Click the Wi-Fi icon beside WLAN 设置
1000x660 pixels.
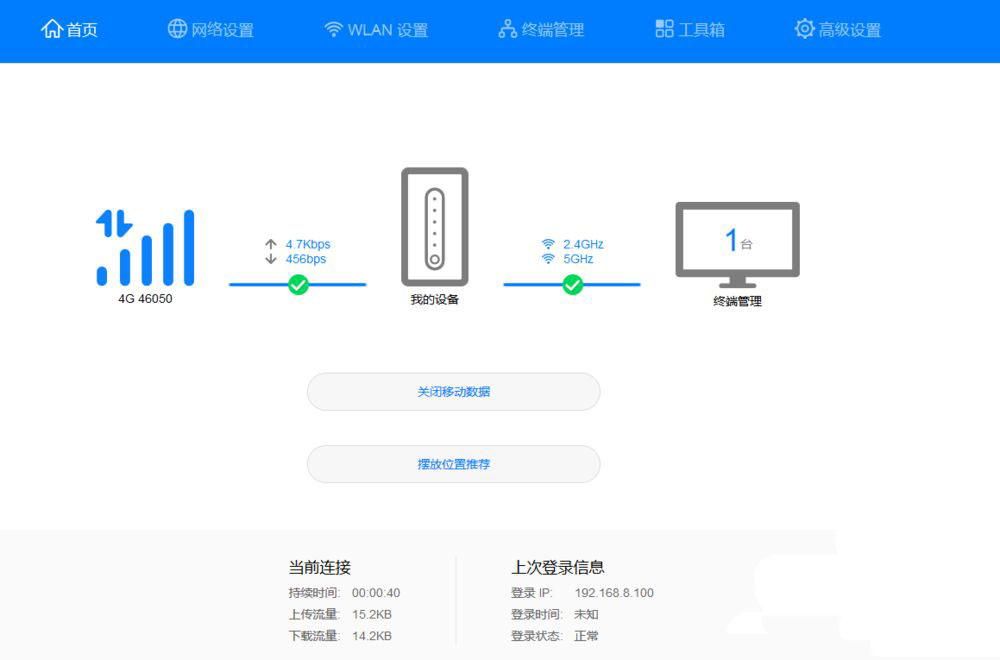[x=334, y=29]
